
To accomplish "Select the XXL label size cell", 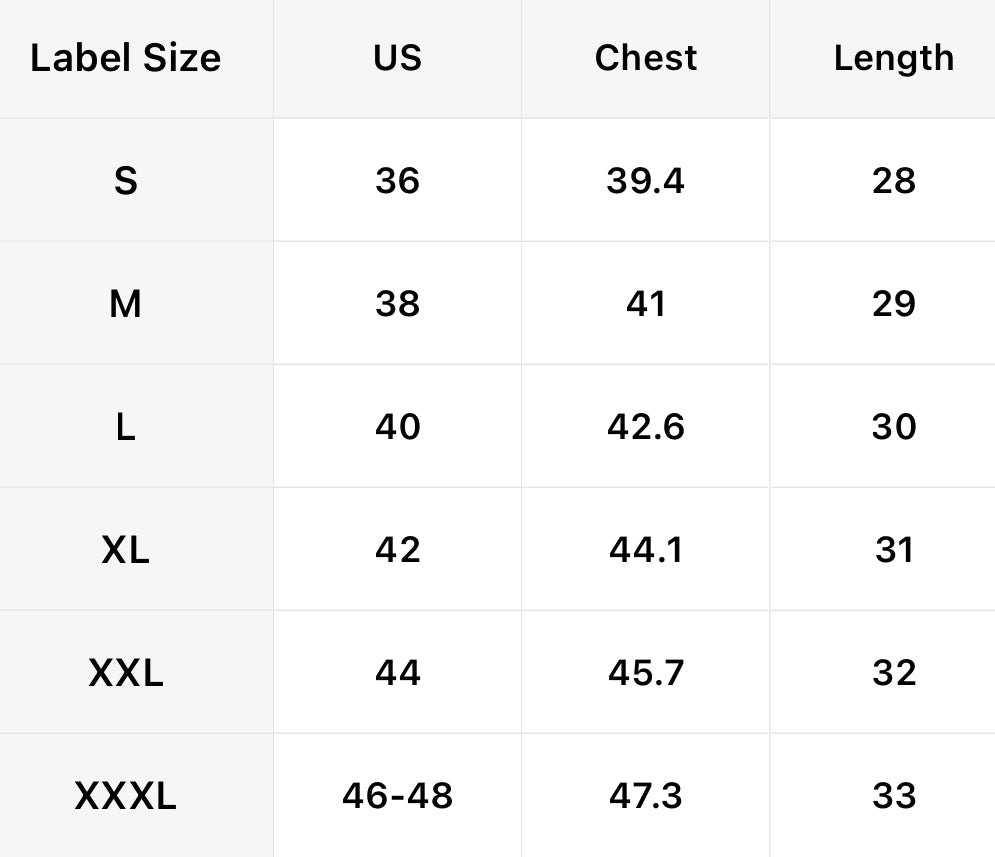I will coord(125,673).
